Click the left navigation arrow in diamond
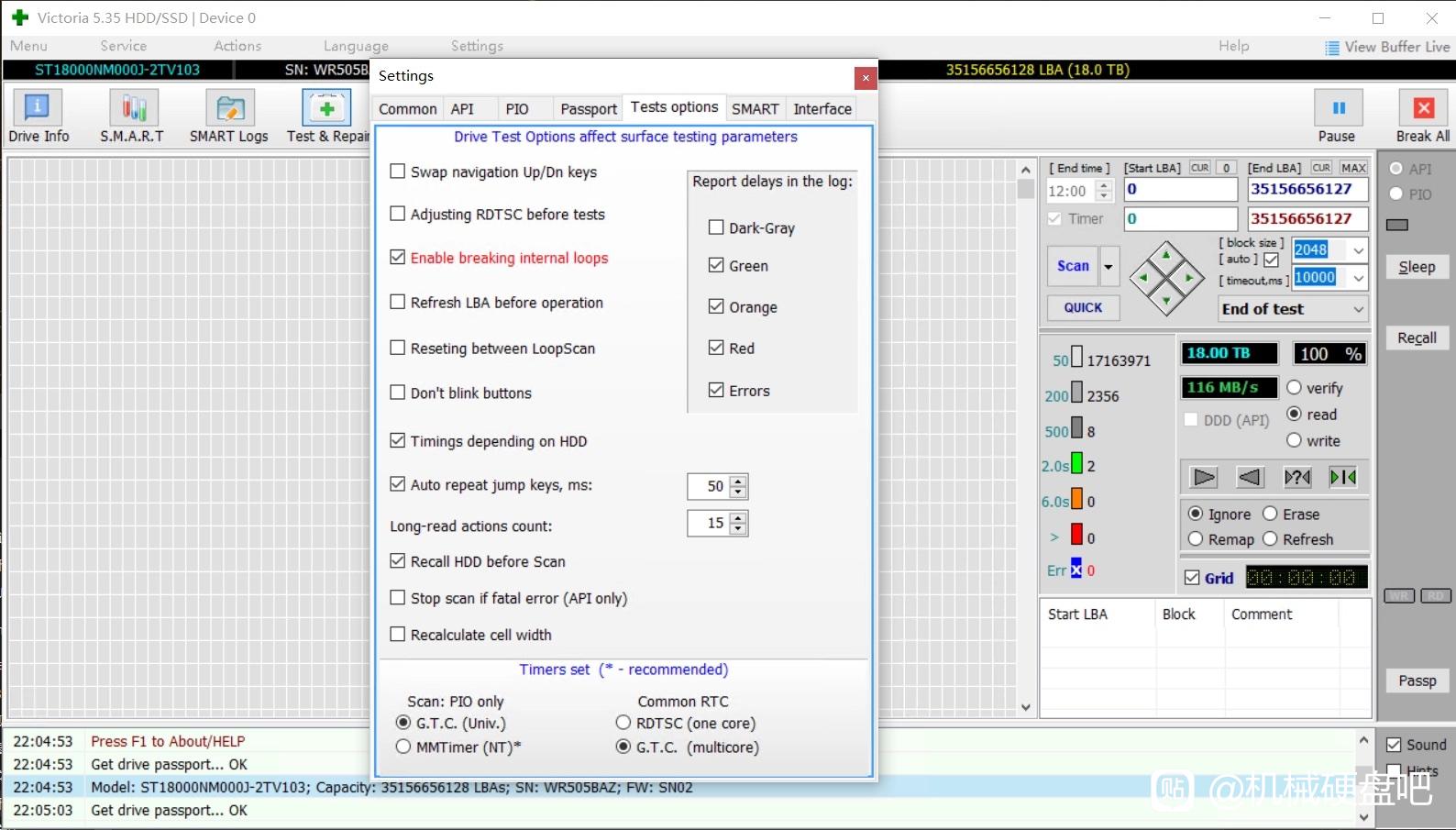This screenshot has width=1456, height=830. click(x=1143, y=278)
